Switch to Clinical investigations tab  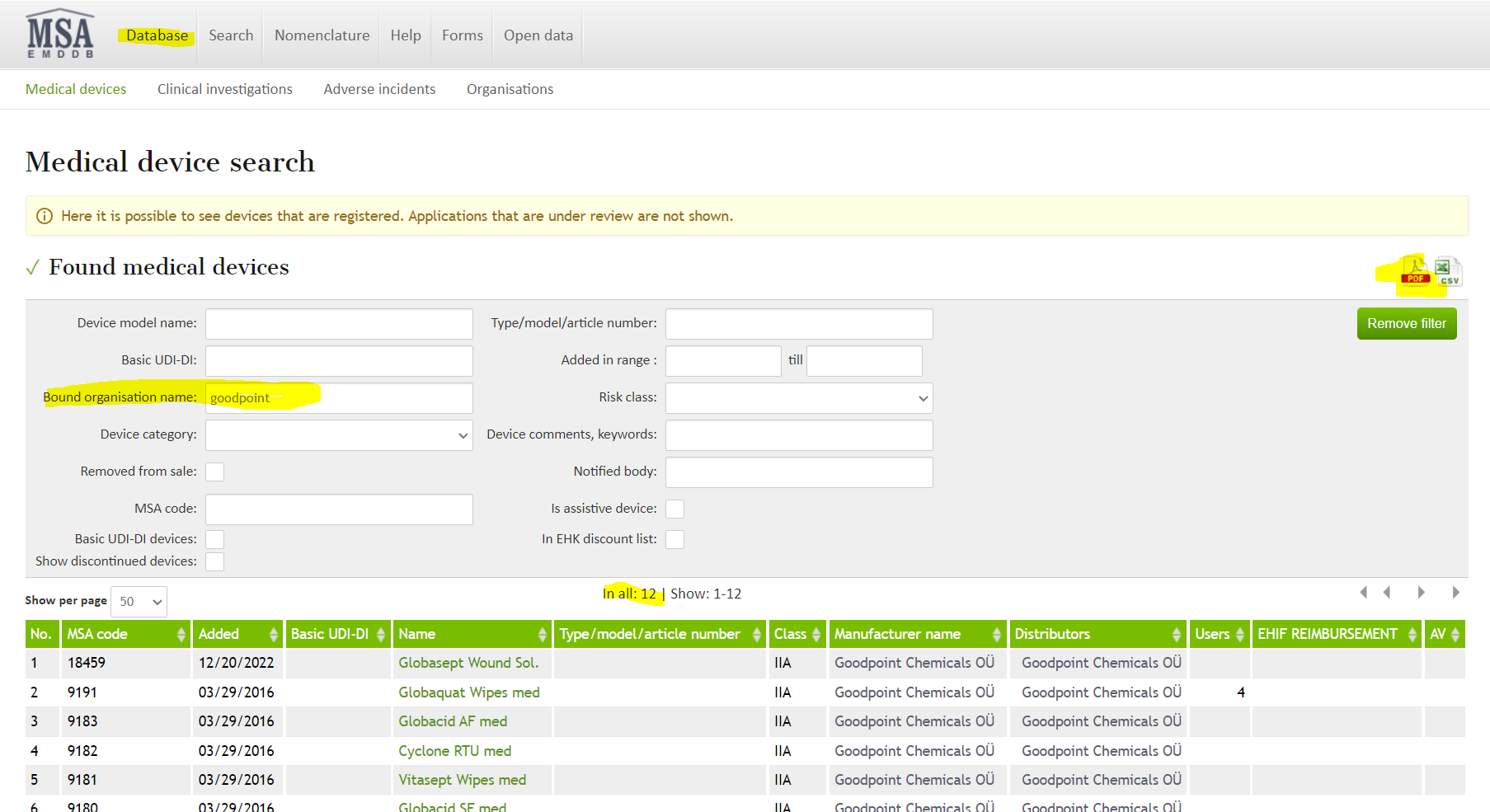(224, 89)
